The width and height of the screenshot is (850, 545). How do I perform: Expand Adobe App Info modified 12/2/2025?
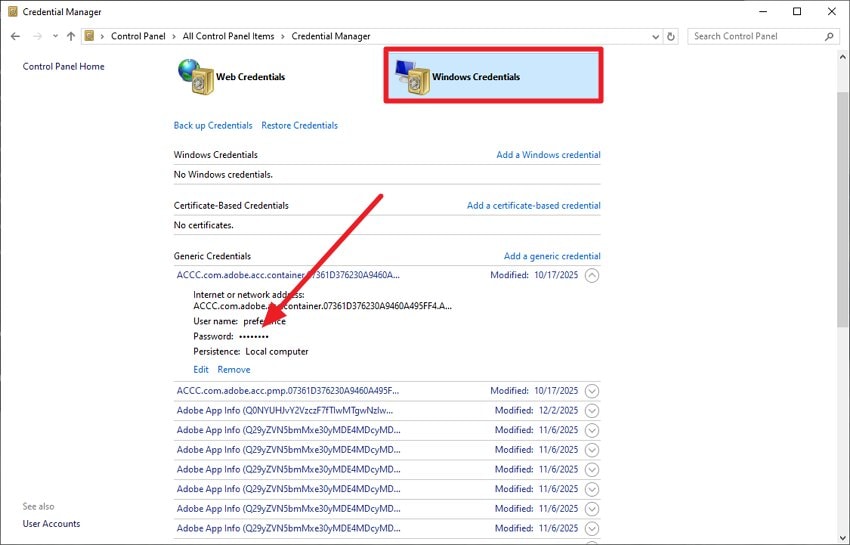[x=592, y=411]
